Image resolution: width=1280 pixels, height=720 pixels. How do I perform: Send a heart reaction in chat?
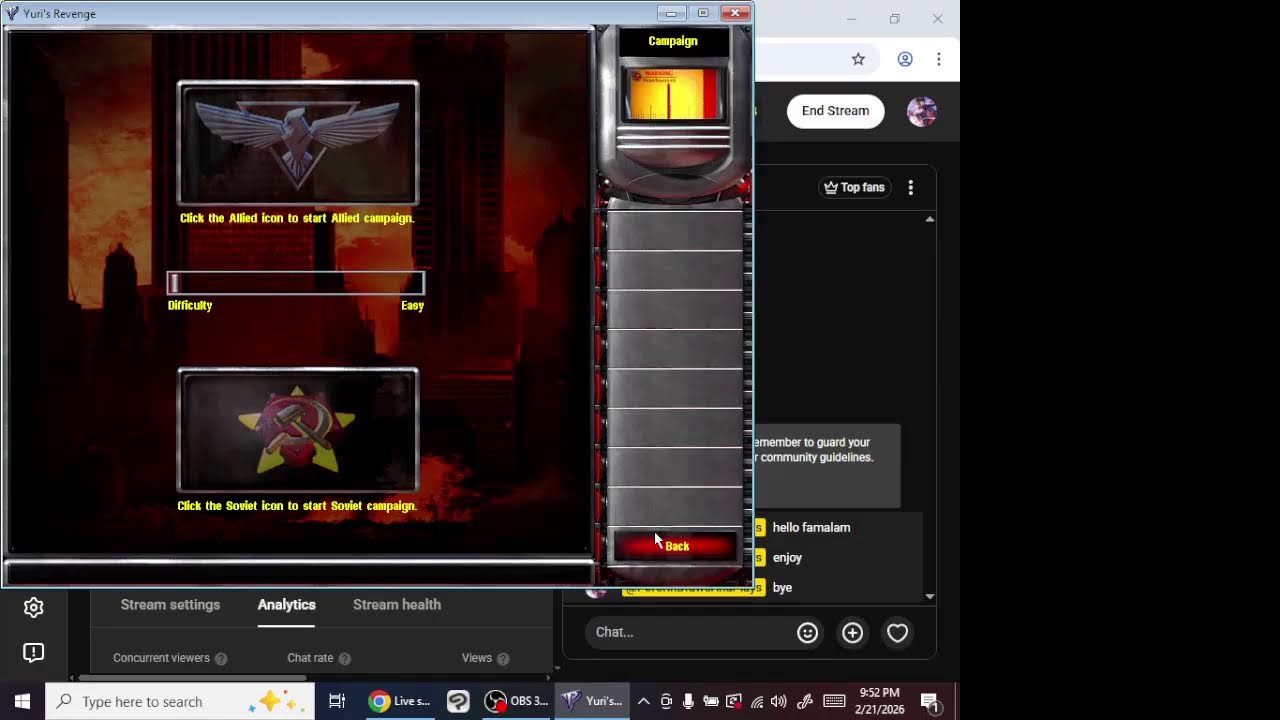(x=897, y=632)
